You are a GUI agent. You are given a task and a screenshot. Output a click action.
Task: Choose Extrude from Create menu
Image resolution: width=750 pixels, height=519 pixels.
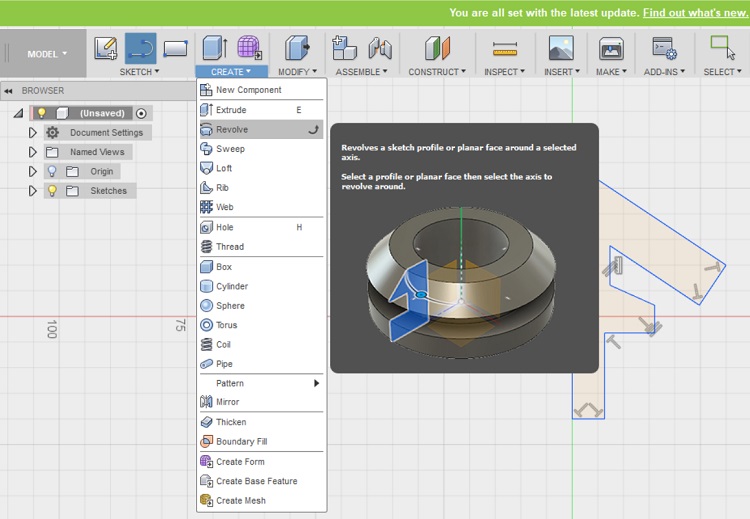[262, 110]
